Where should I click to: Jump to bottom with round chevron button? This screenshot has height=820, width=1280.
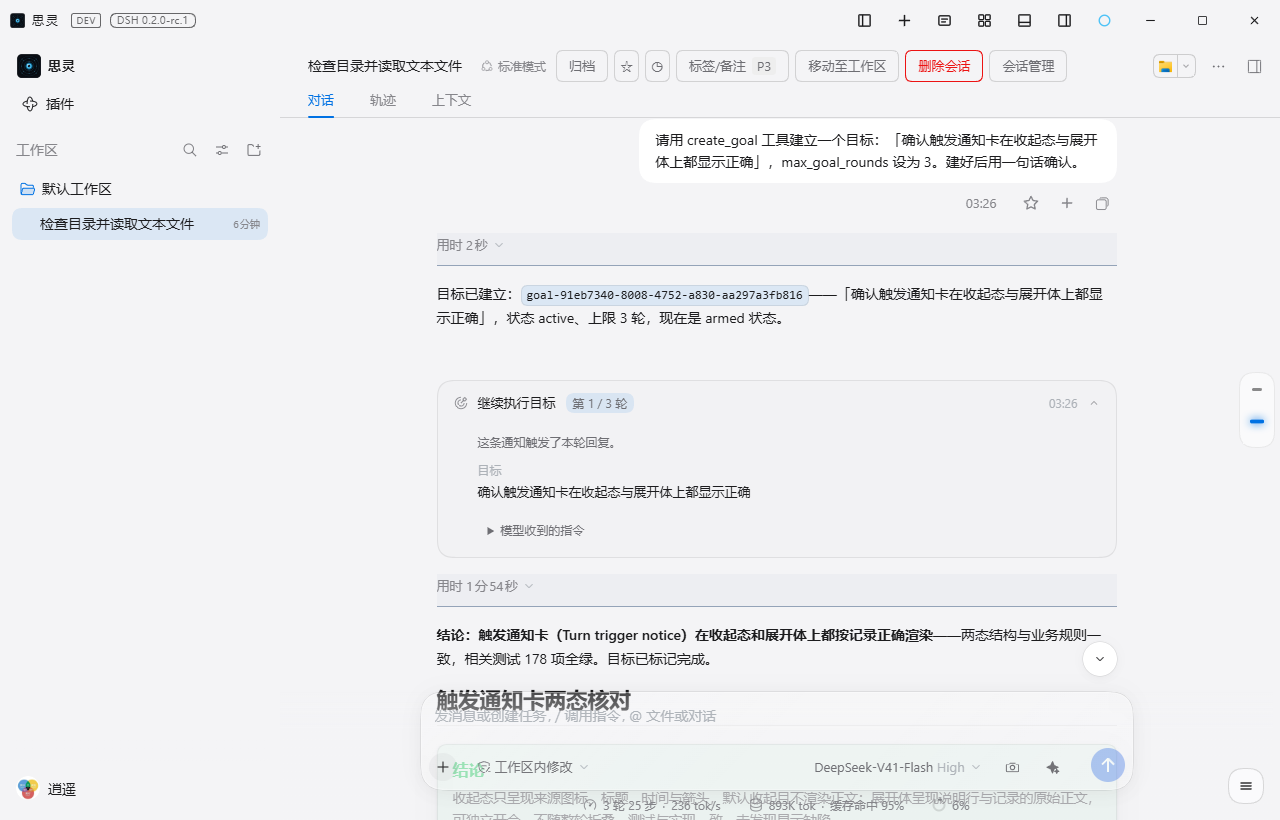[1100, 658]
